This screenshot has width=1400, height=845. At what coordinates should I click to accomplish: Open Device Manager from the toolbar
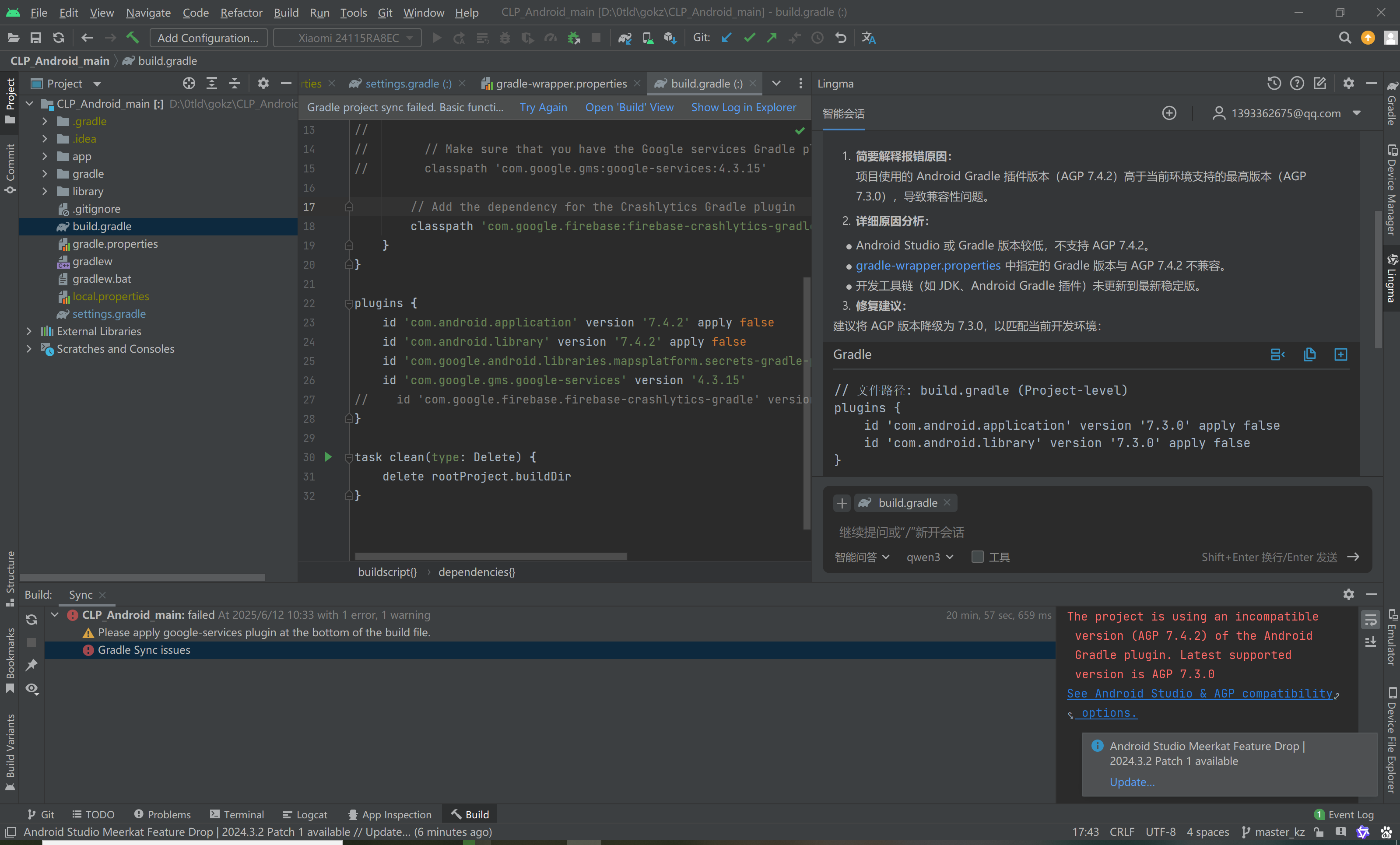[x=648, y=38]
